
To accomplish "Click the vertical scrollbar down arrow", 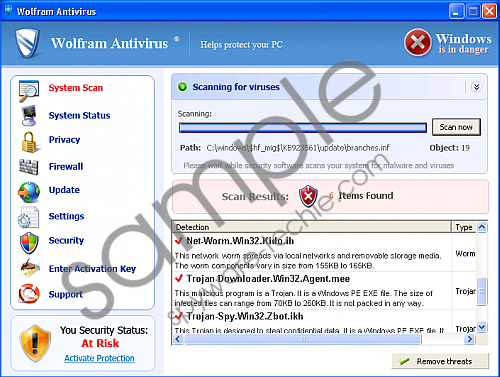I will pyautogui.click(x=482, y=327).
